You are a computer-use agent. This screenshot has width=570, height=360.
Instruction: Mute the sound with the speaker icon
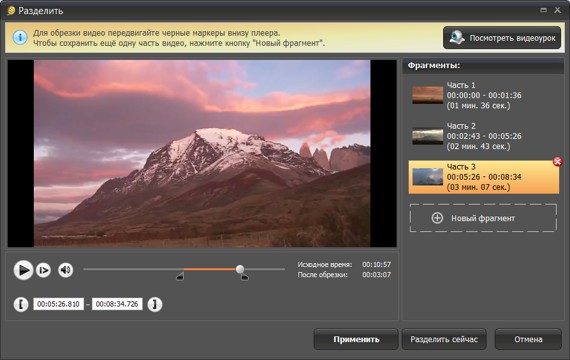[65, 270]
